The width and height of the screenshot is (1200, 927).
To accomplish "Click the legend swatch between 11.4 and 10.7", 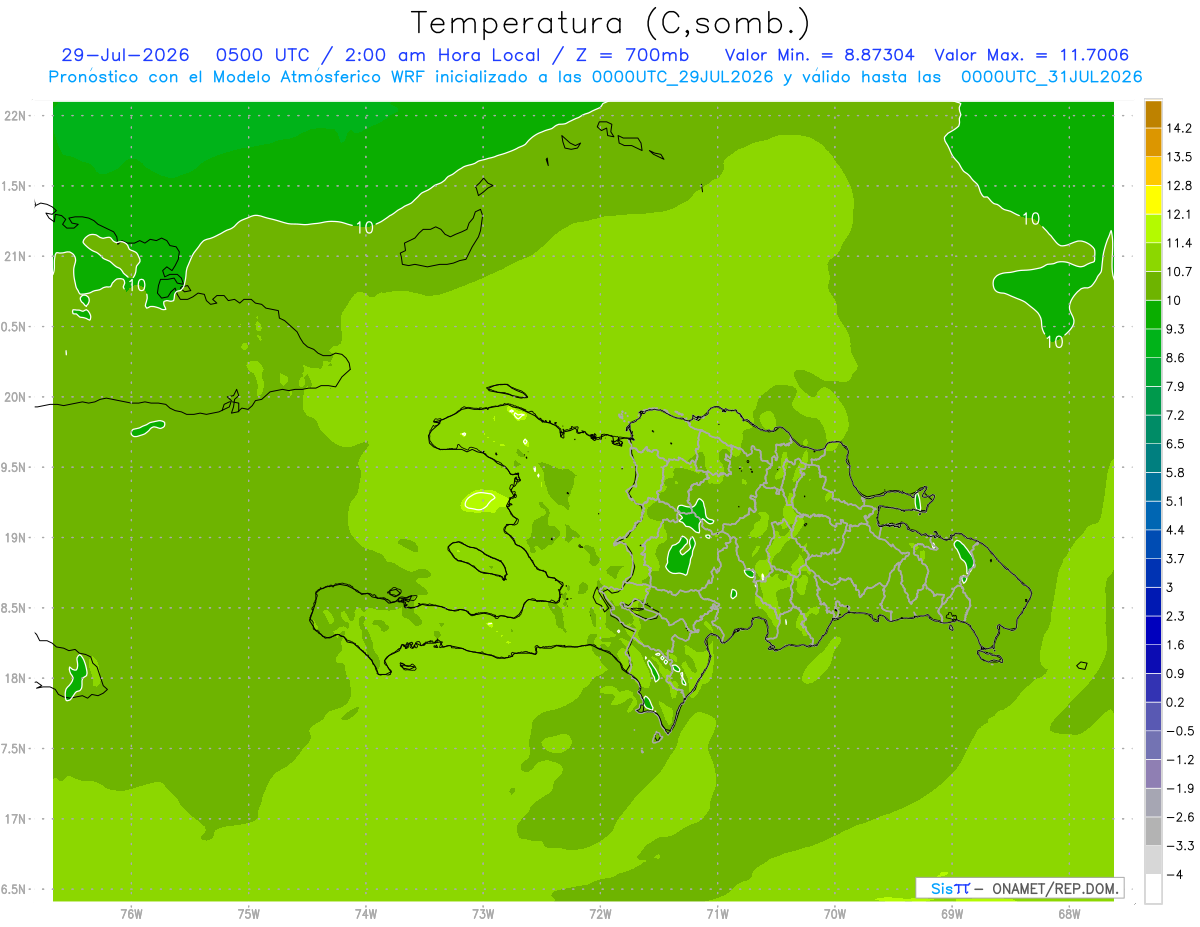I will 1153,258.
